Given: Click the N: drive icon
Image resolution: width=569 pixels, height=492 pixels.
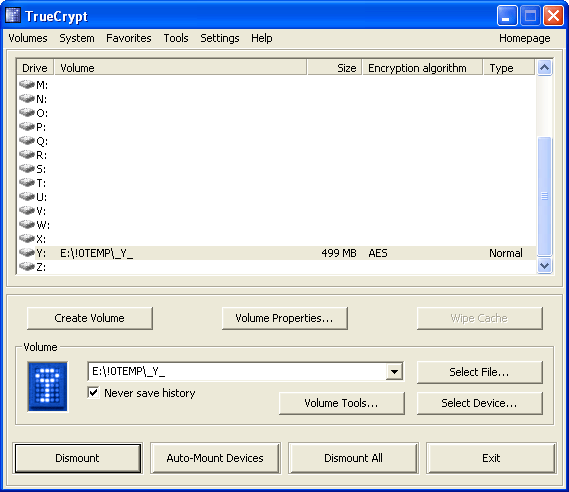Looking at the screenshot, I should point(27,98).
